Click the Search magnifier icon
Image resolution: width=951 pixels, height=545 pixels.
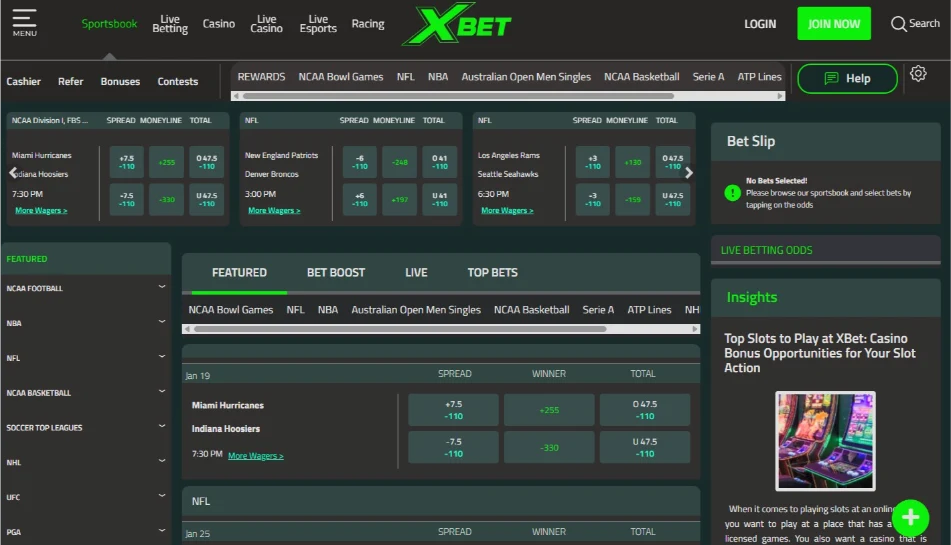(x=898, y=24)
